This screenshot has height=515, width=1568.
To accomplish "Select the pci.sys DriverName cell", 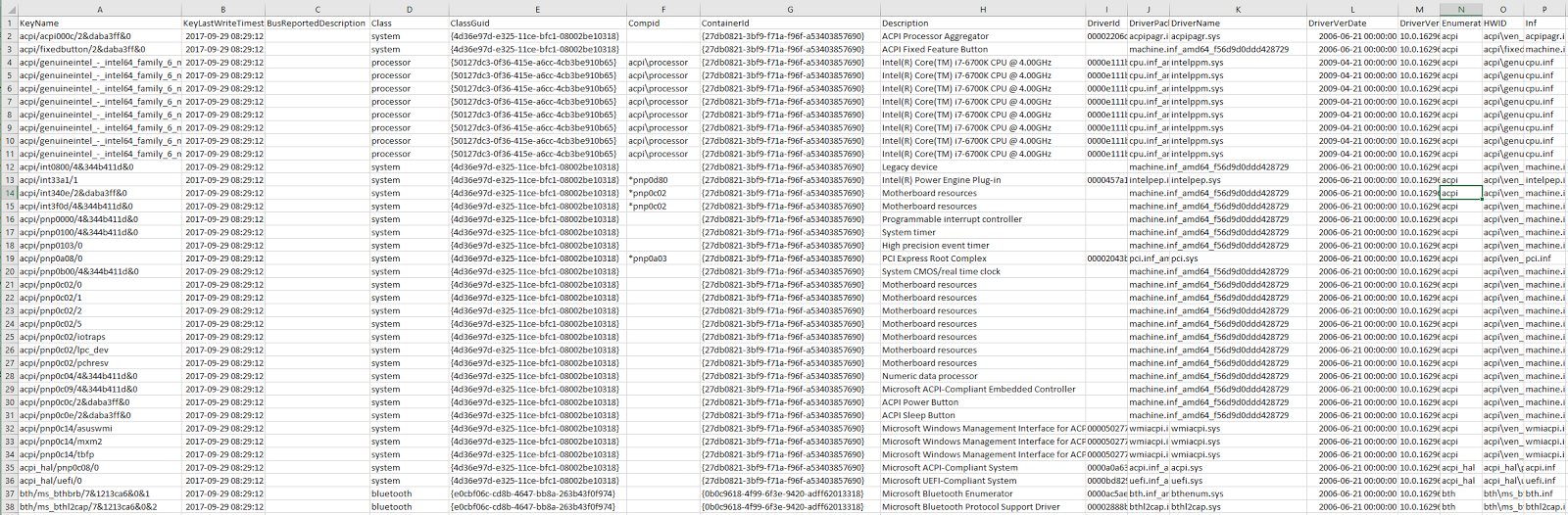I will (x=1238, y=258).
